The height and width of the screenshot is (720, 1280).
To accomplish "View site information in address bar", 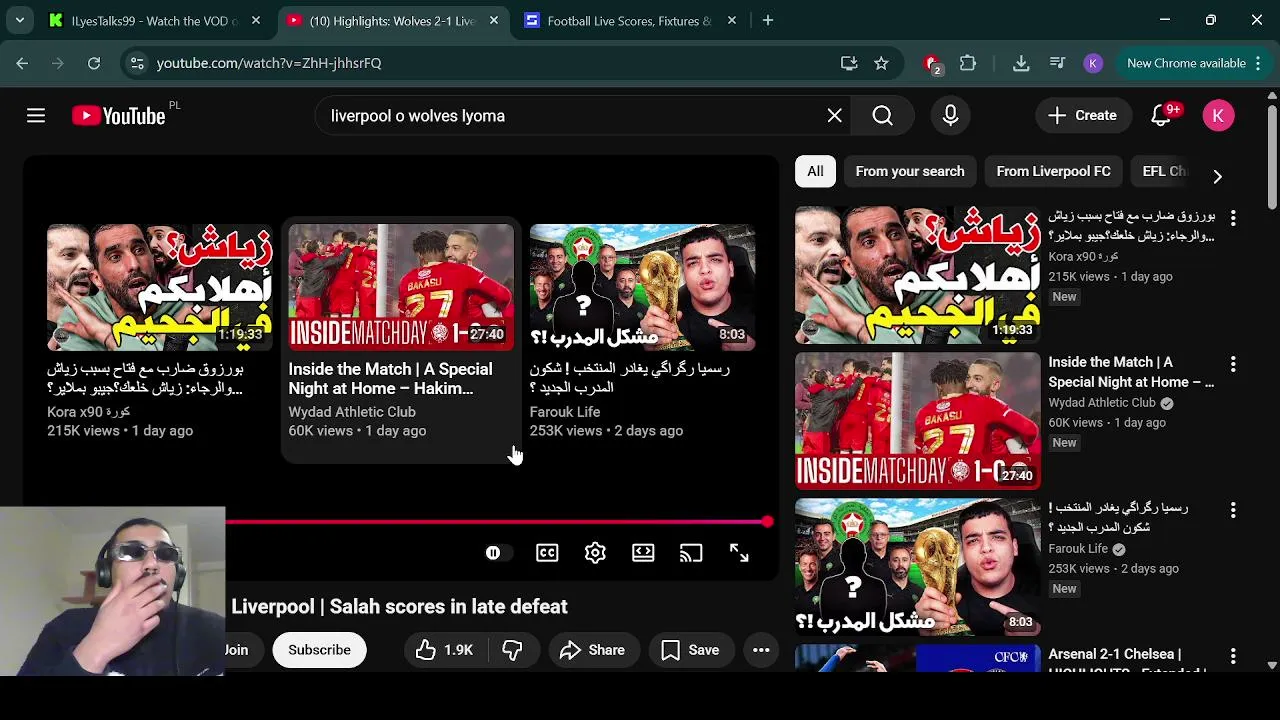I will tap(137, 63).
